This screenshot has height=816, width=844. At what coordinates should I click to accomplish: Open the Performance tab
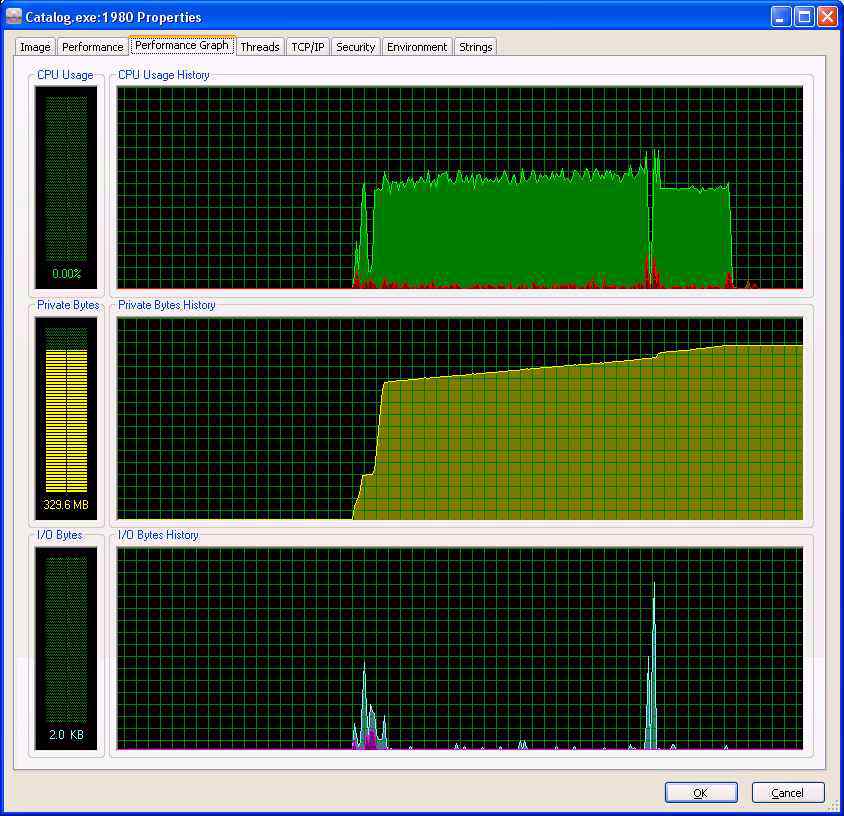tap(93, 47)
